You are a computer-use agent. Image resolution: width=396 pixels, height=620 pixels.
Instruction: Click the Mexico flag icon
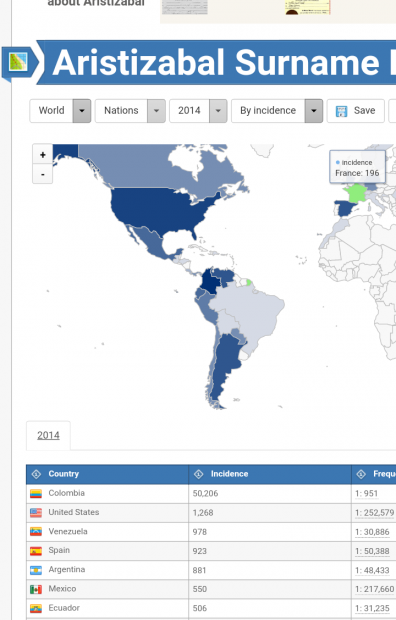point(36,589)
